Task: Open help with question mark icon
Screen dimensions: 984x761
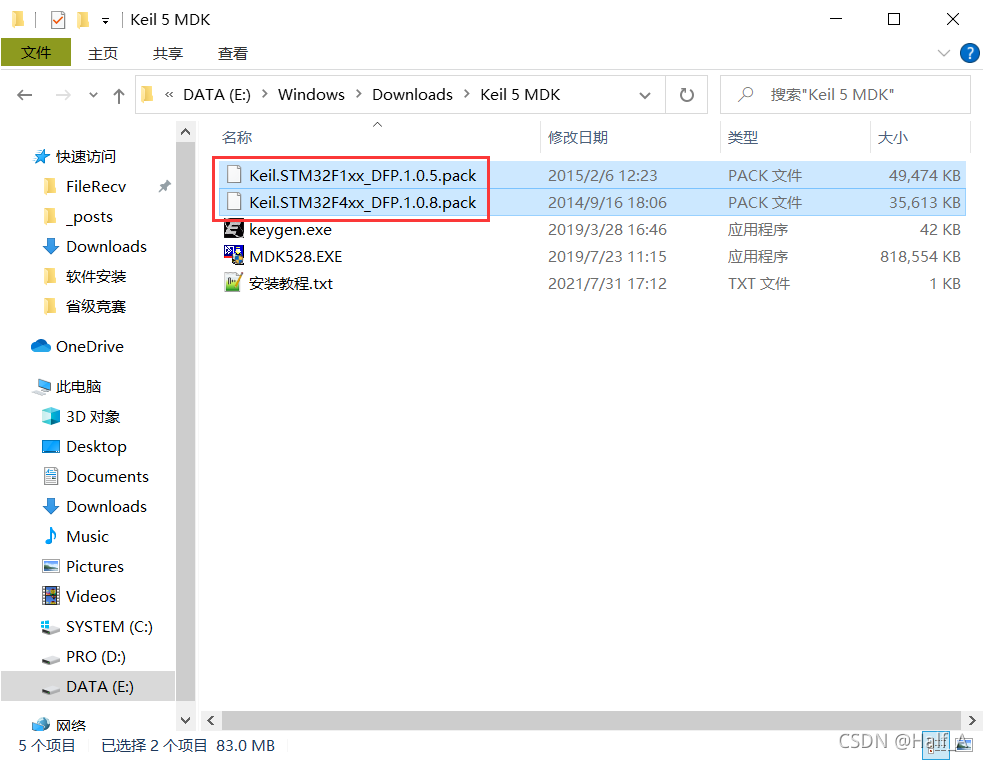Action: (969, 53)
